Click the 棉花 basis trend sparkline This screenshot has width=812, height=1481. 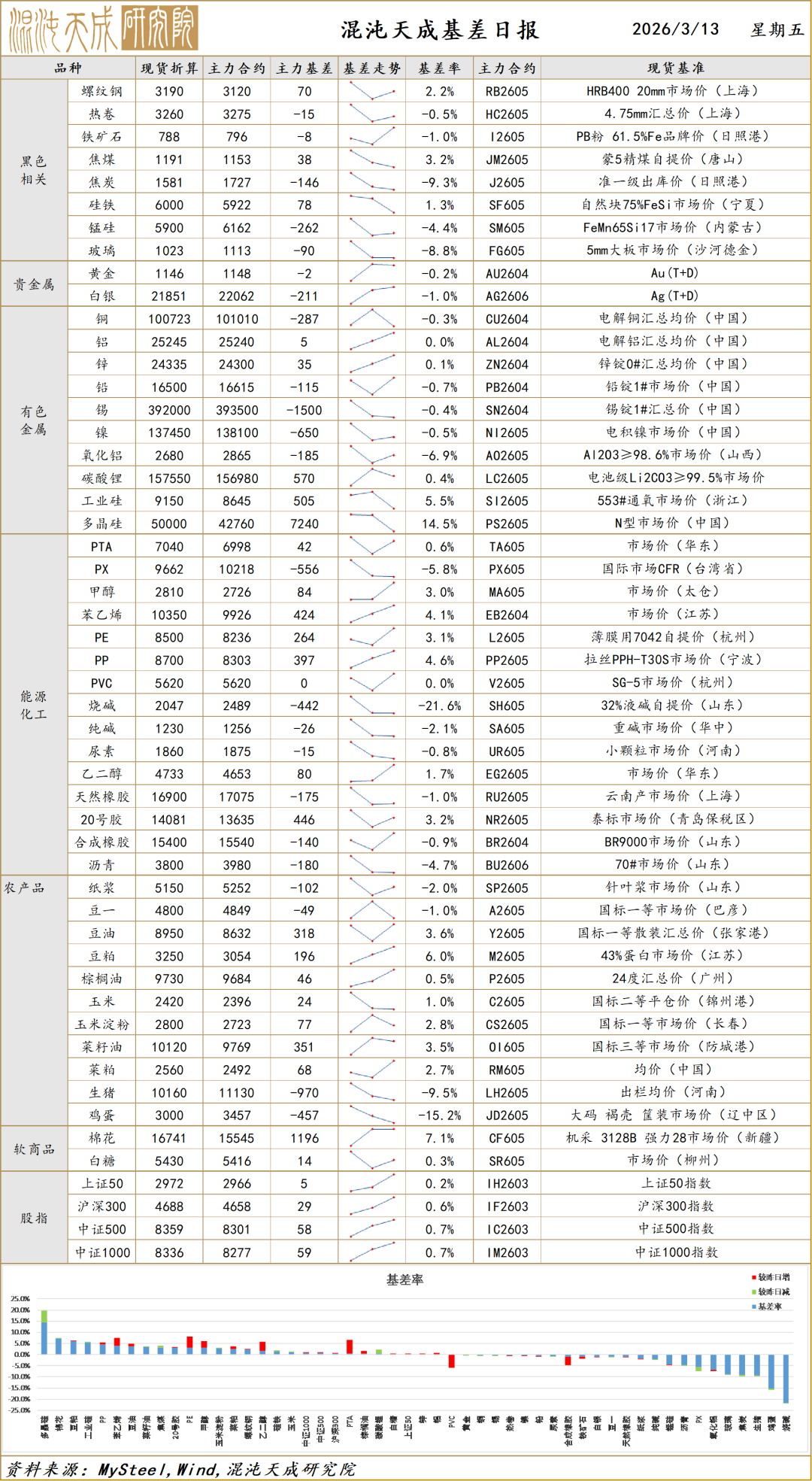pos(372,1138)
